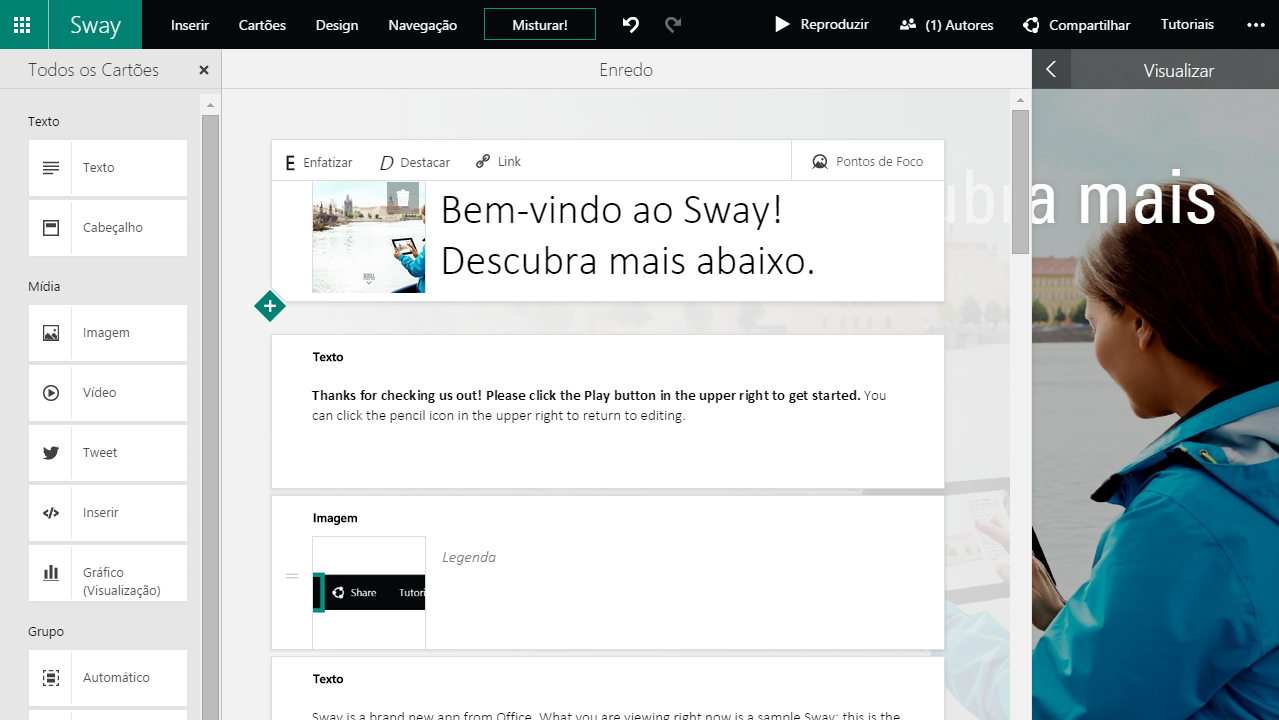Add a Tweet card
The height and width of the screenshot is (720, 1279).
click(x=108, y=453)
